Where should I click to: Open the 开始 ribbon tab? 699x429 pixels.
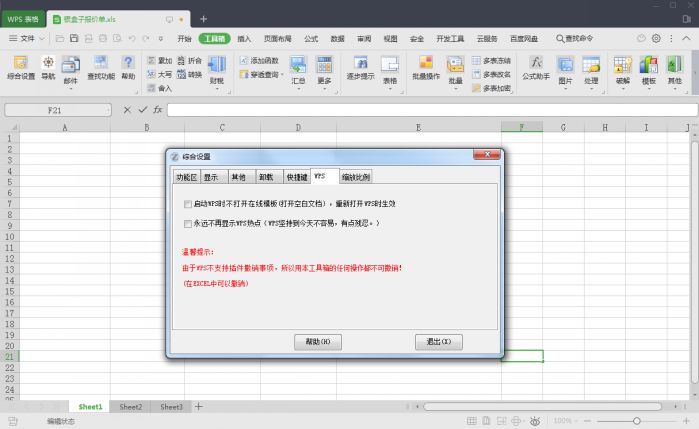tap(184, 39)
